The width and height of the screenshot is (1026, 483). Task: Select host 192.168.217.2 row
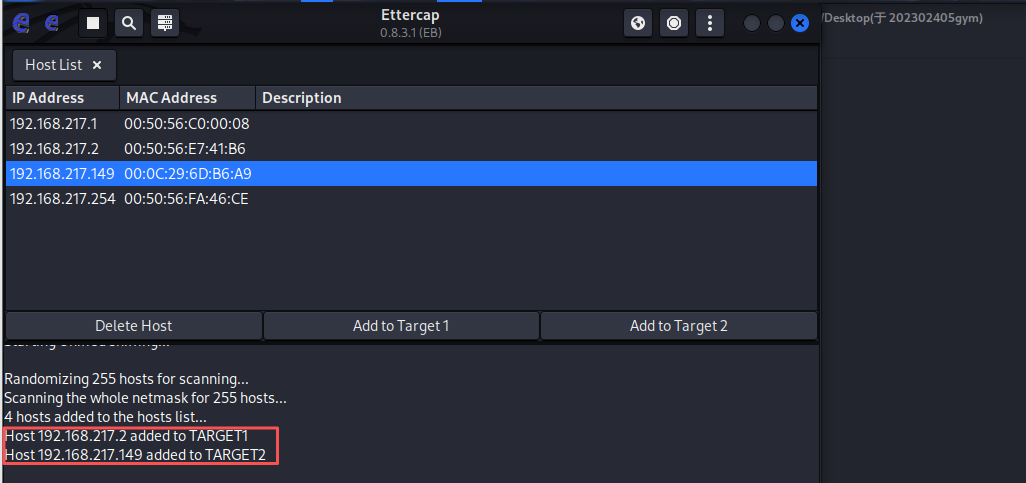click(x=411, y=149)
